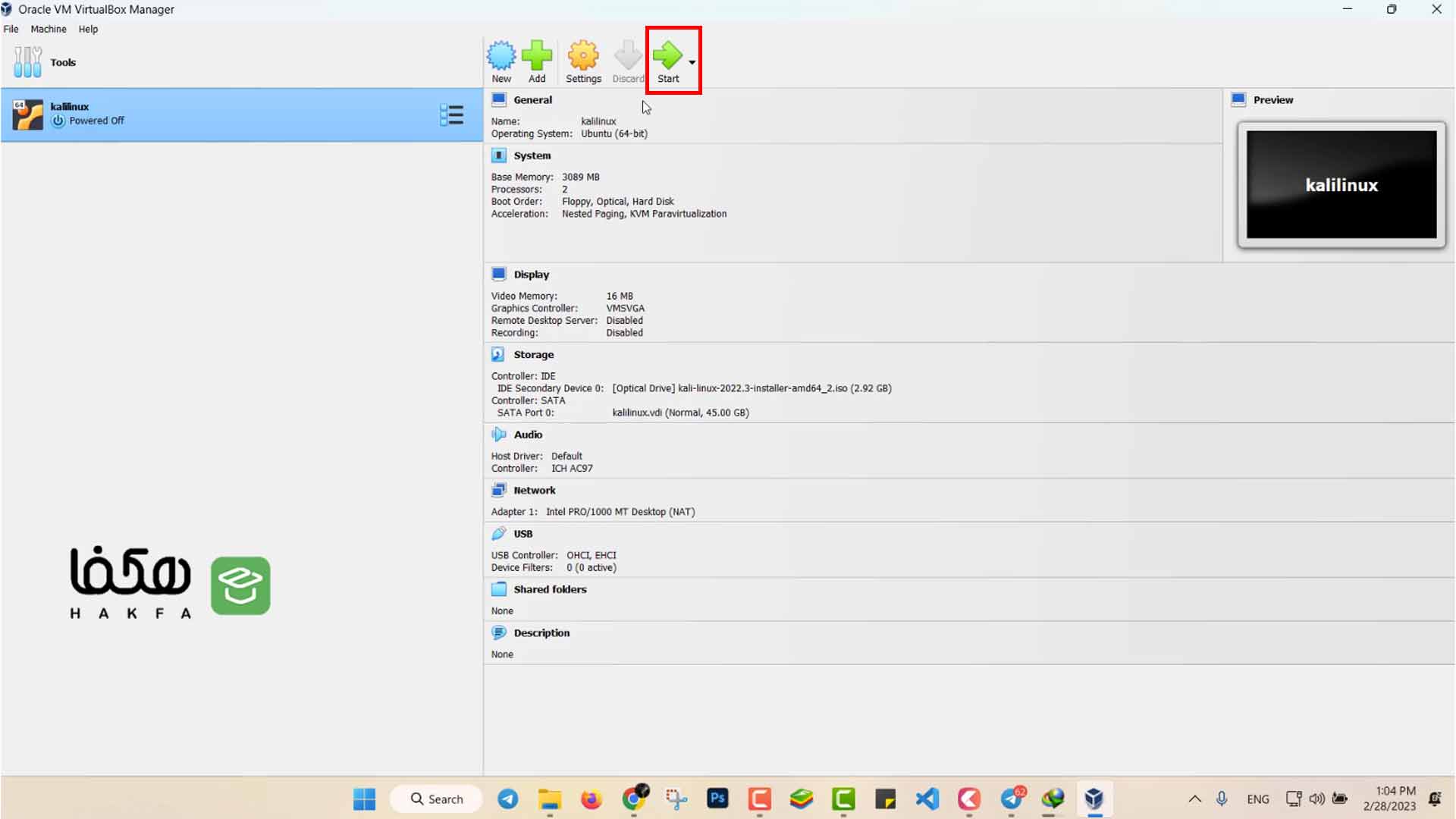1456x819 pixels.
Task: Open Visual Studio Code from the taskbar
Action: (x=927, y=799)
